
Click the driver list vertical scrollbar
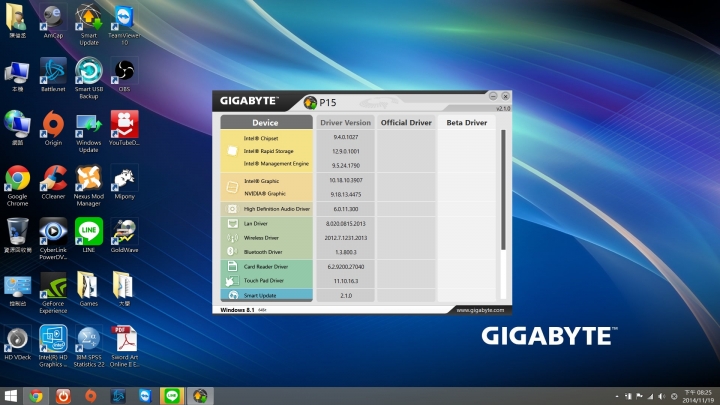click(x=503, y=190)
